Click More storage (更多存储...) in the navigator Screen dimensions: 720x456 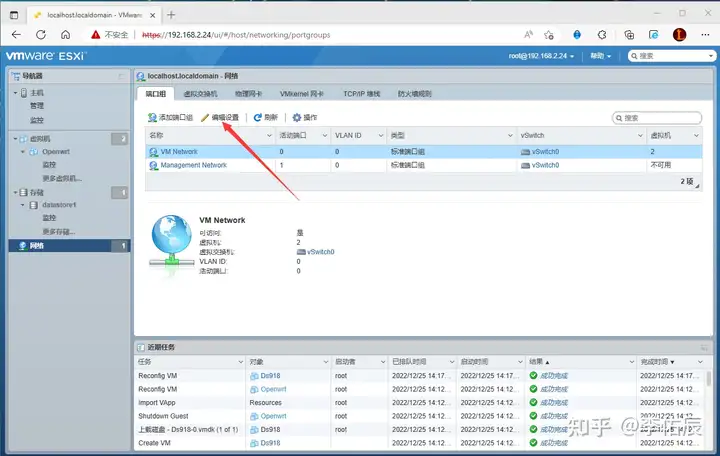(x=59, y=232)
